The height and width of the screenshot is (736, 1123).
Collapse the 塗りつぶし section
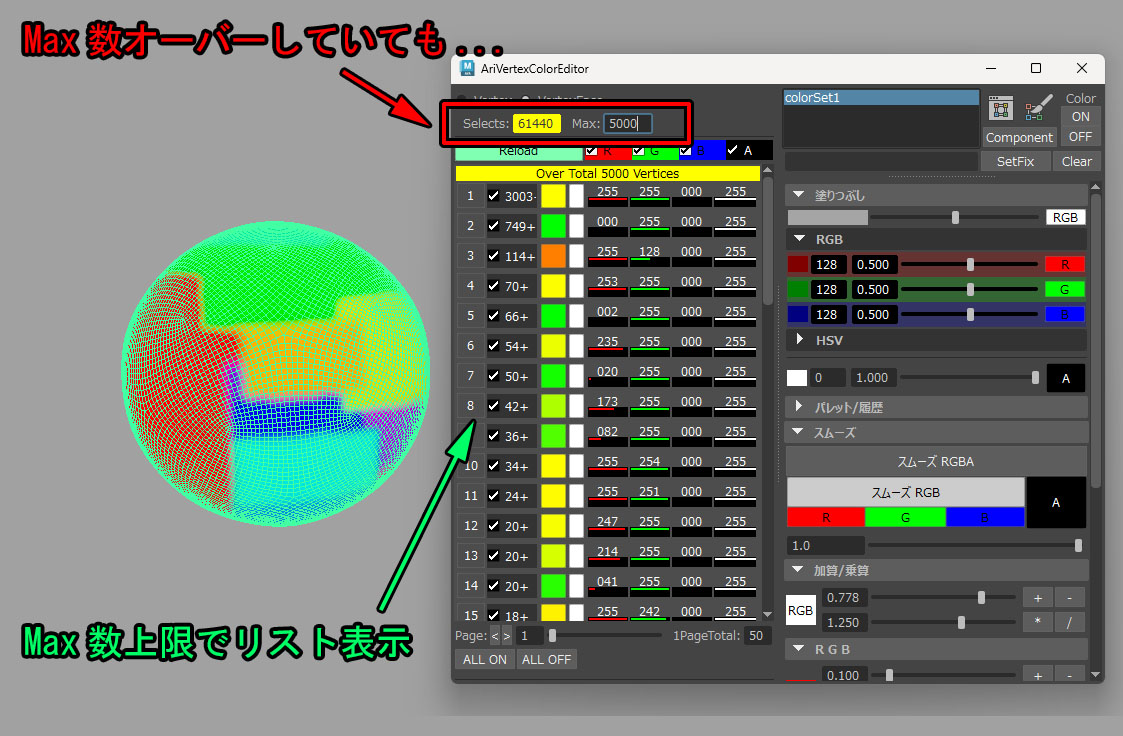pos(799,195)
